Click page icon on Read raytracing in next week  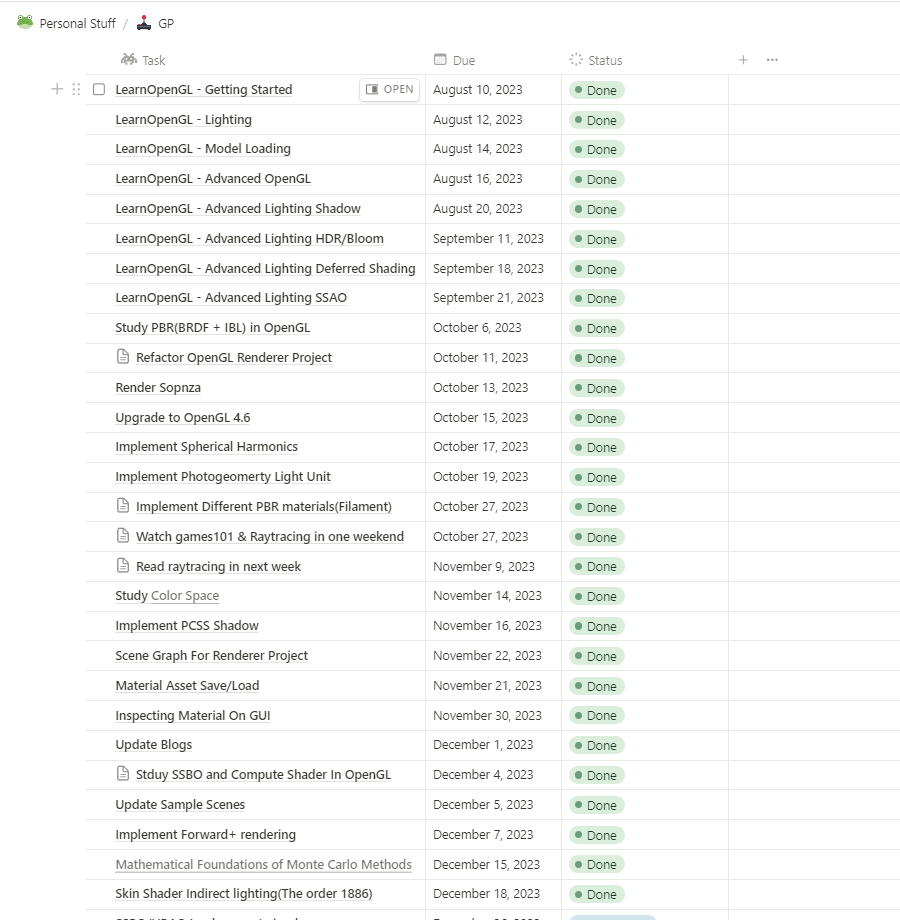click(x=123, y=566)
